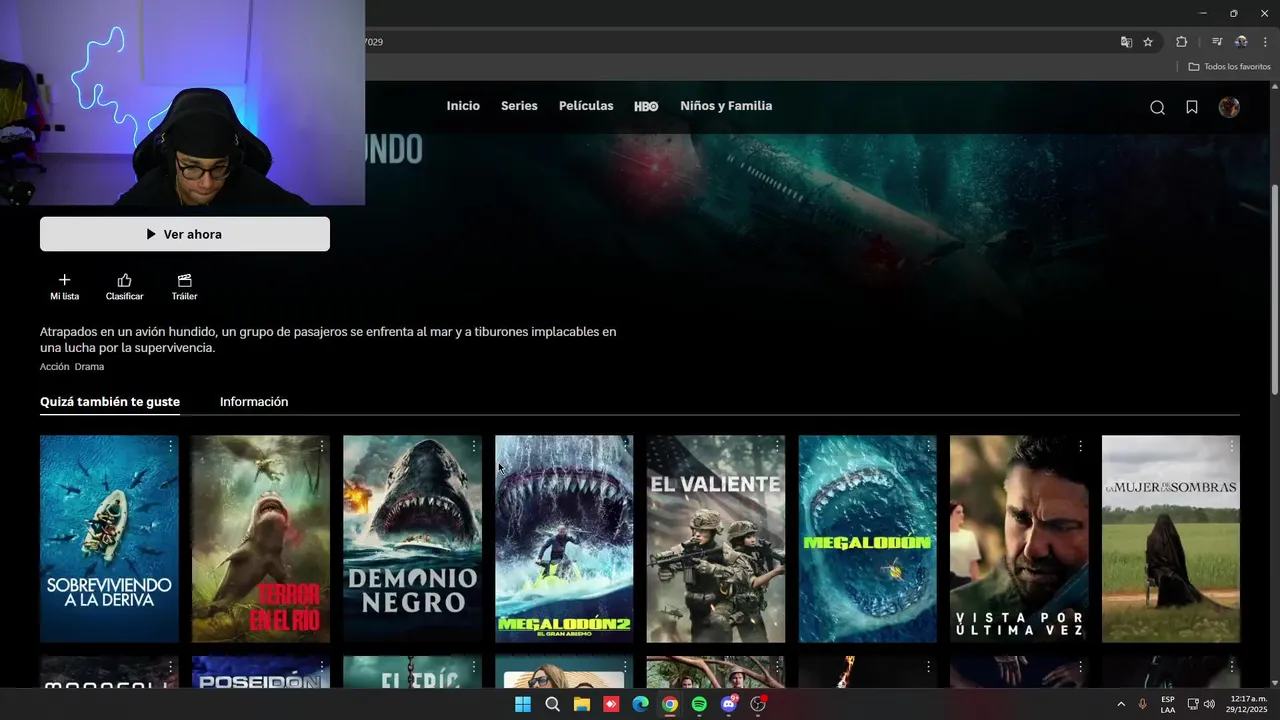Open Microsoft Edge from the taskbar
This screenshot has height=720, width=1280.
[x=641, y=704]
